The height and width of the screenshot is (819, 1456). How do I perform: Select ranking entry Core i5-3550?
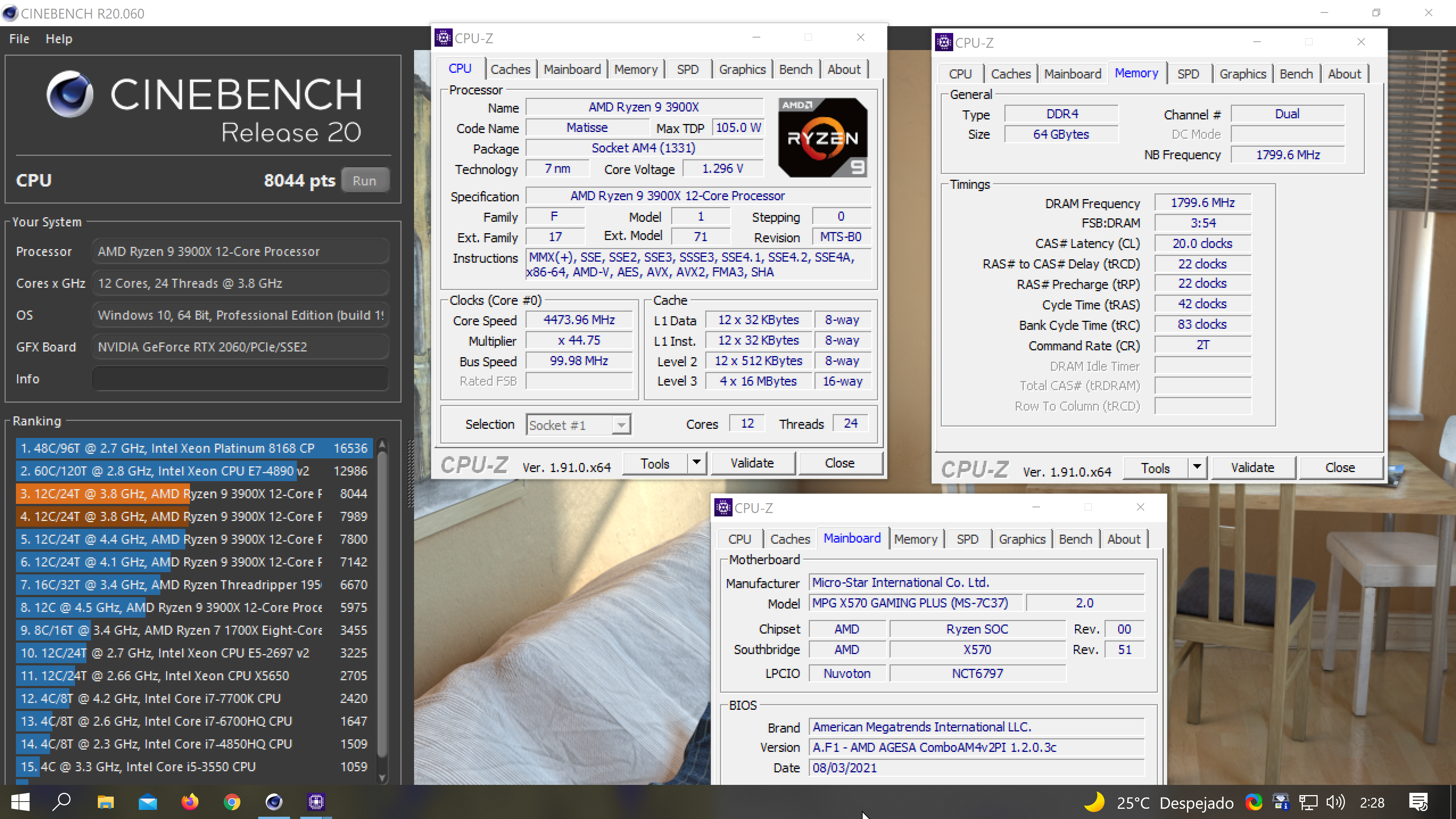pos(194,766)
